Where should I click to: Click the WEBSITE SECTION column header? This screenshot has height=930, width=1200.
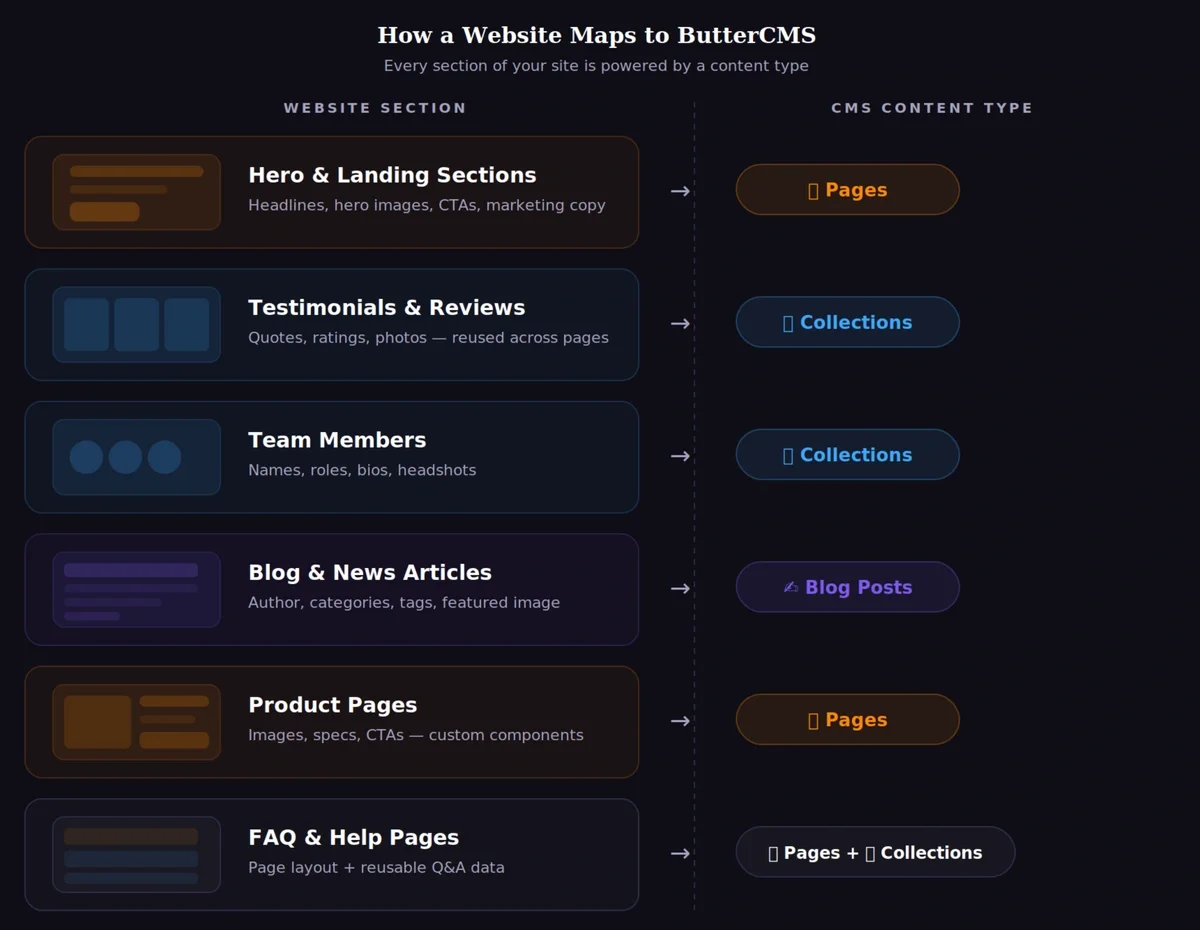pyautogui.click(x=375, y=108)
